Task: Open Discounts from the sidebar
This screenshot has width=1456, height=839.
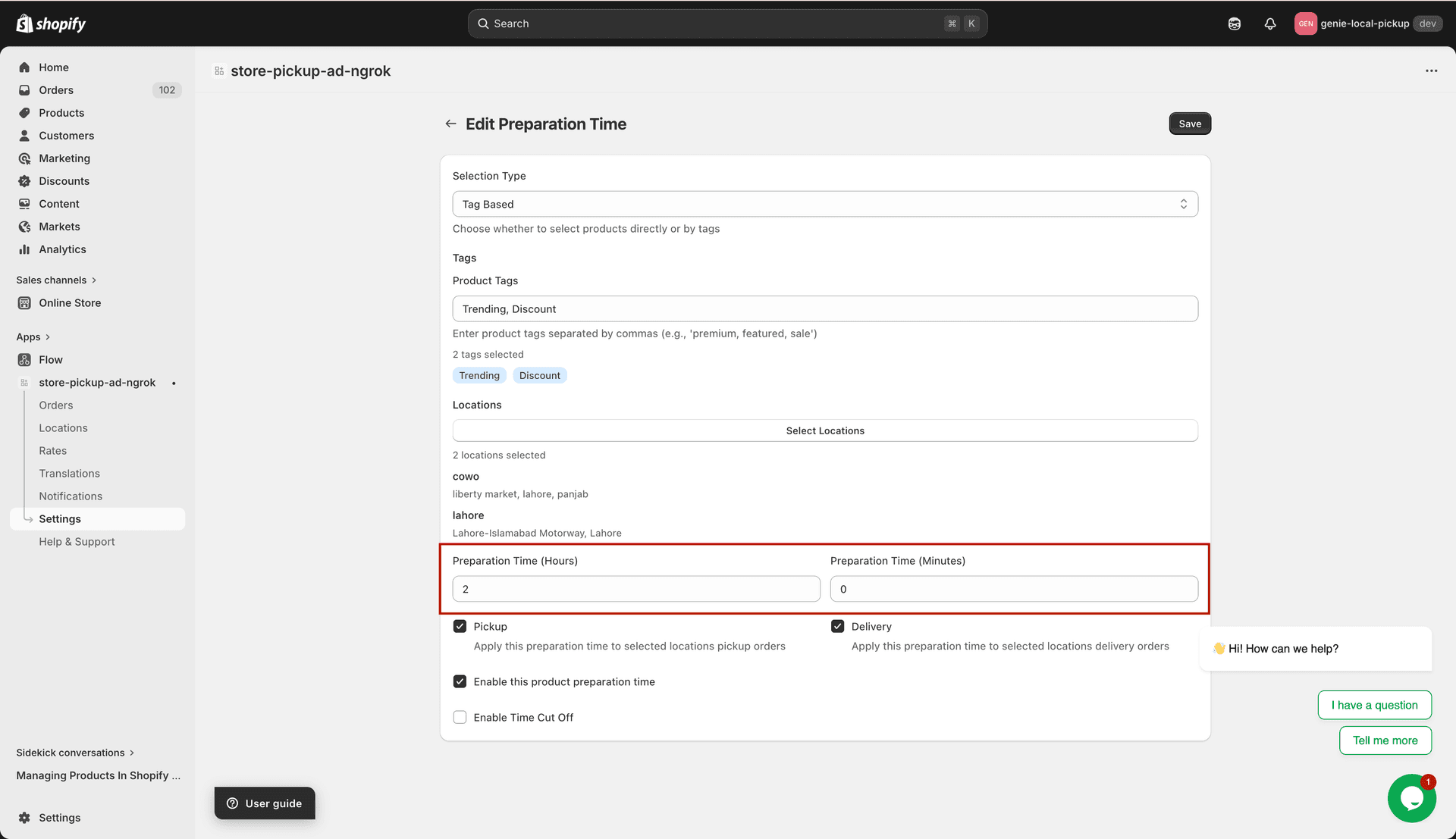Action: pyautogui.click(x=64, y=181)
